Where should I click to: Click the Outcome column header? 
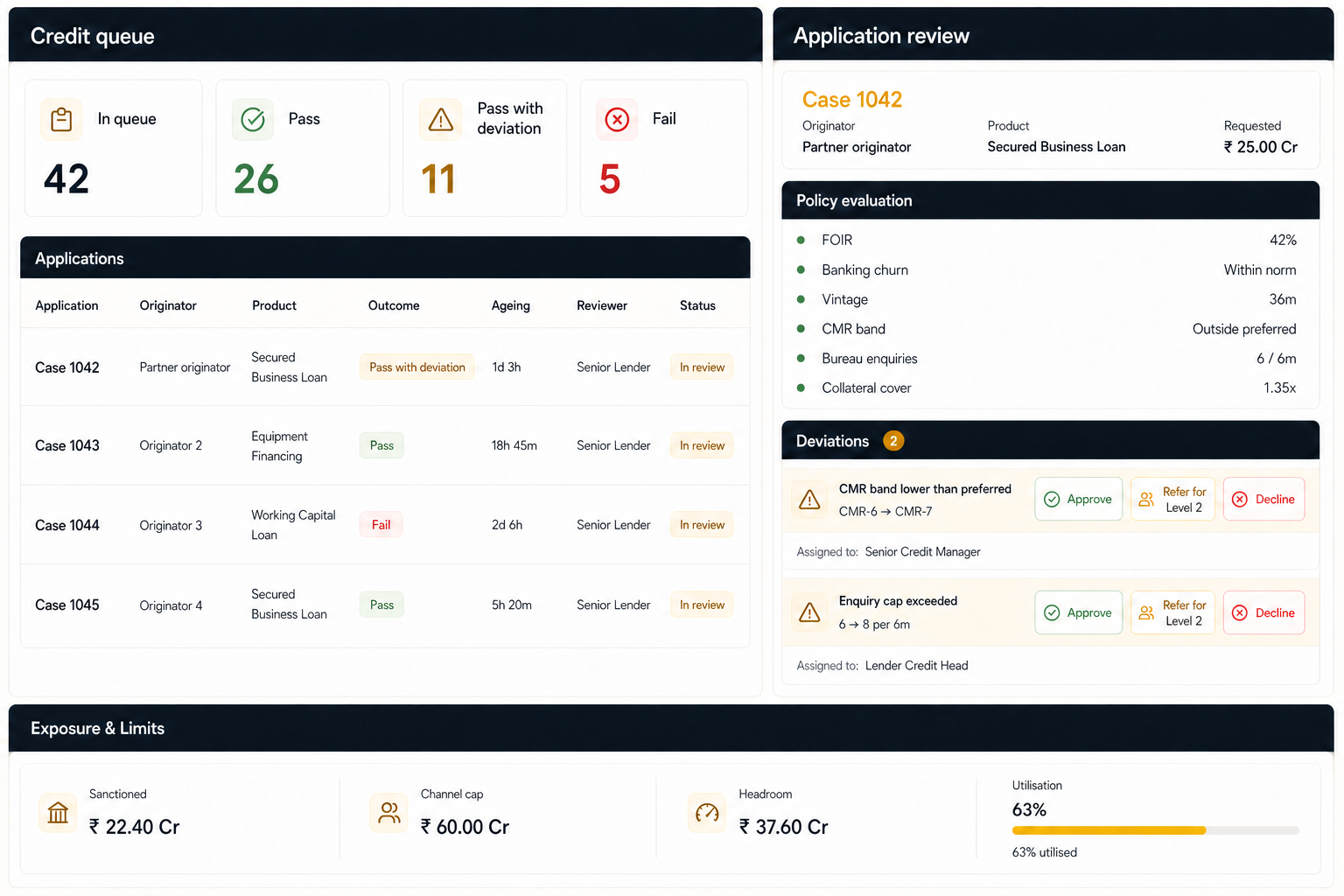[x=394, y=305]
